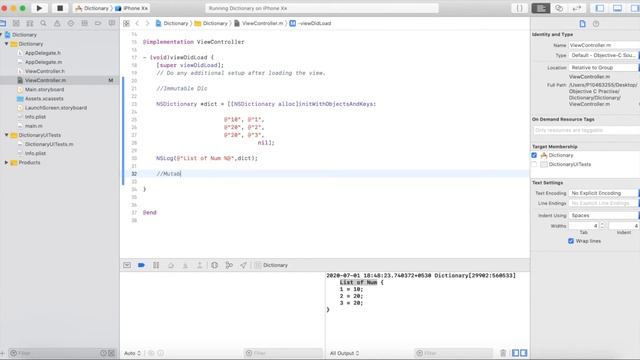
Task: Open the Location Relative to Group dropdown
Action: tap(604, 67)
